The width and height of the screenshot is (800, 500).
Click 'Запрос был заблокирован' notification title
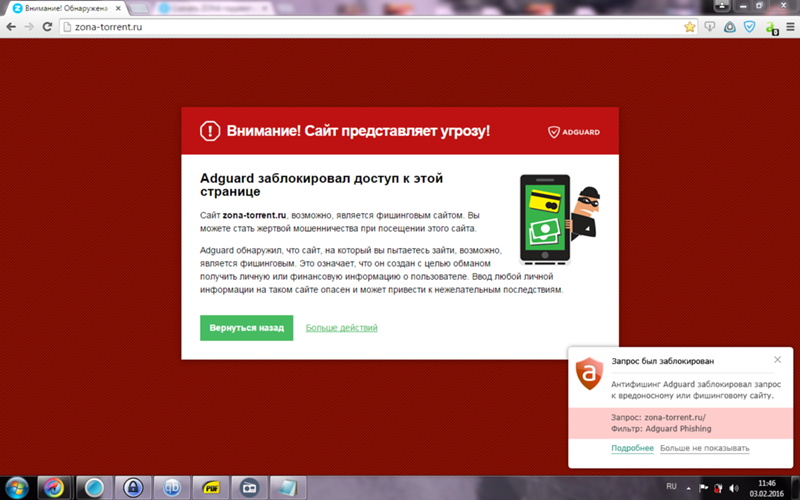(663, 361)
